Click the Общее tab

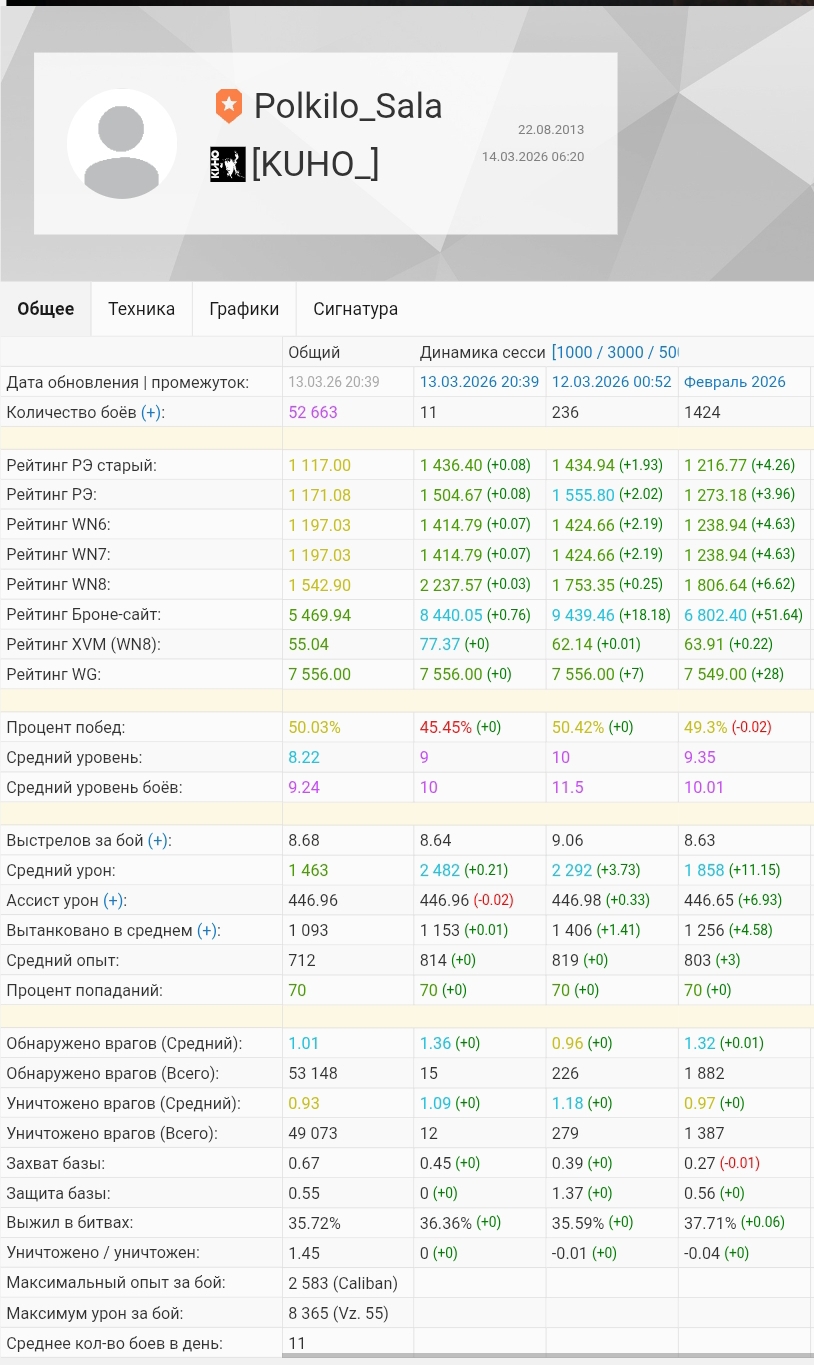[x=46, y=309]
